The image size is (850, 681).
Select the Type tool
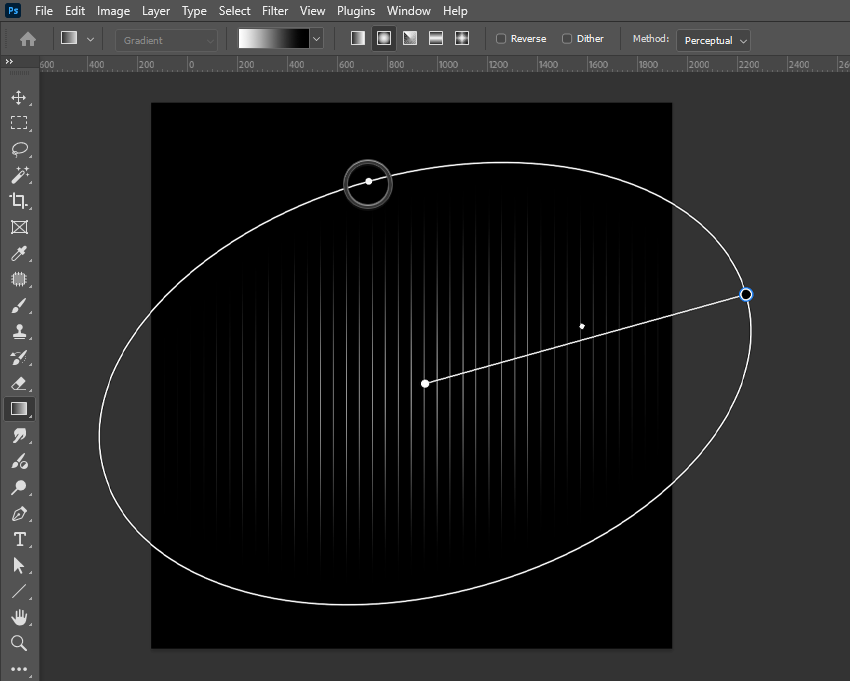coord(19,539)
